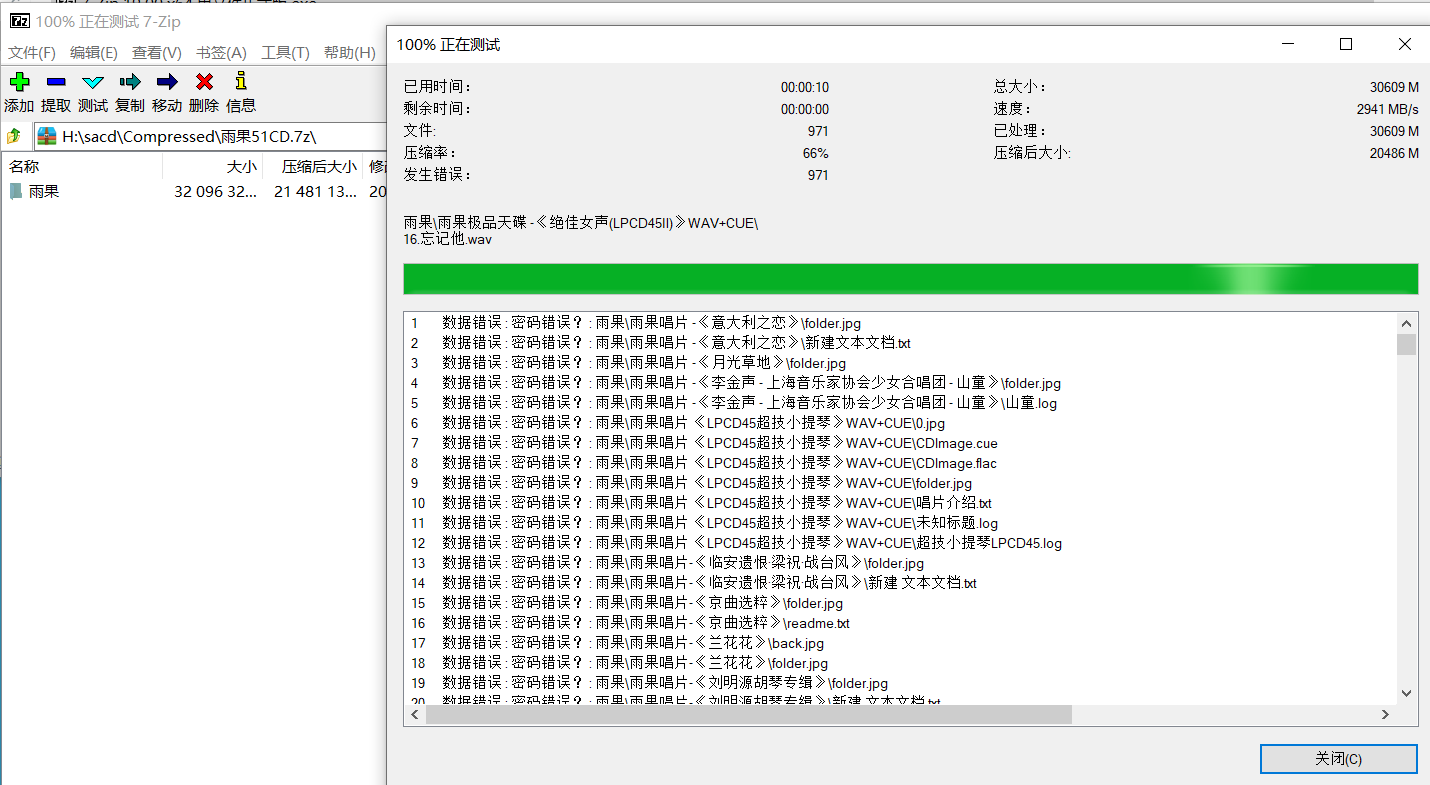
Task: Select error row 7 CDImage.cue
Action: coord(900,443)
